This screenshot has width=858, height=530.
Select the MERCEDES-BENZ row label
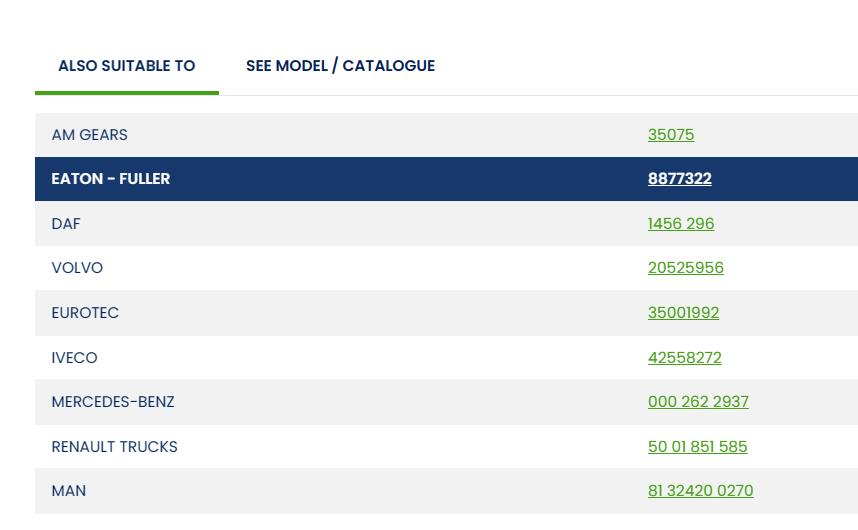click(113, 402)
